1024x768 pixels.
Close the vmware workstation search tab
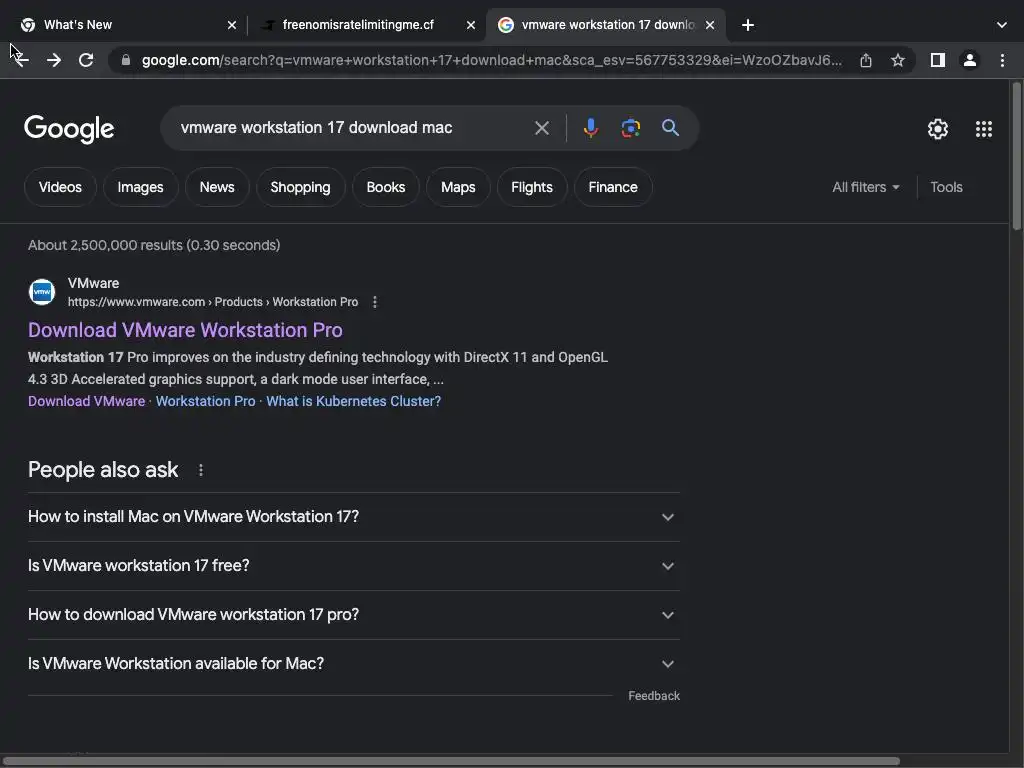[x=710, y=25]
